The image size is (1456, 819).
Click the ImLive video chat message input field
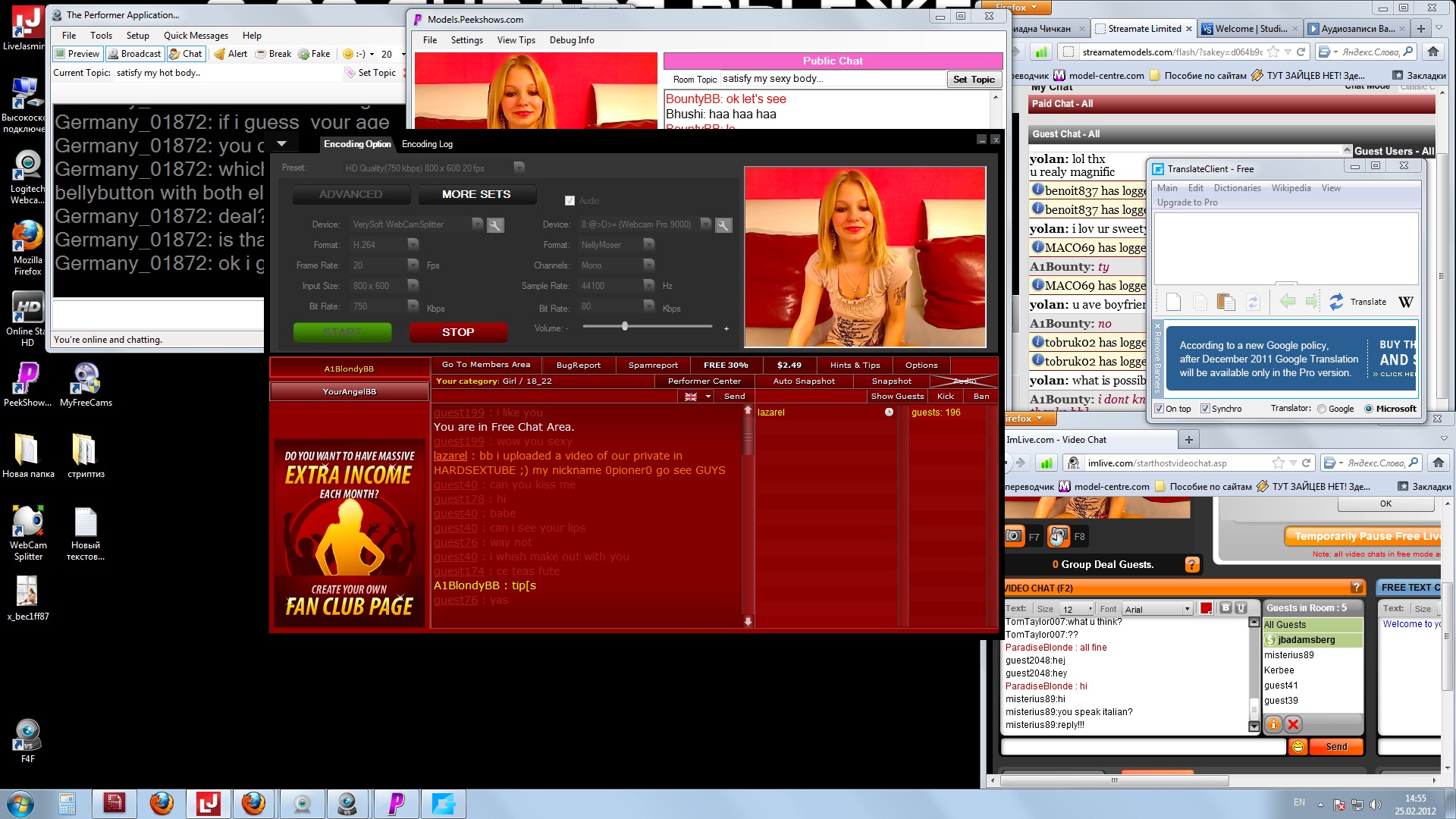pos(1144,747)
